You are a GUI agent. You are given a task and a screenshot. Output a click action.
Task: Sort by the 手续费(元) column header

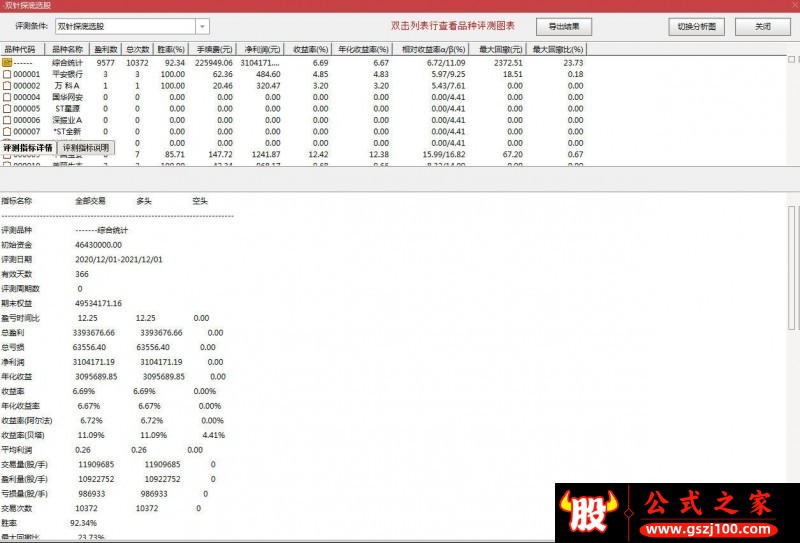(212, 50)
